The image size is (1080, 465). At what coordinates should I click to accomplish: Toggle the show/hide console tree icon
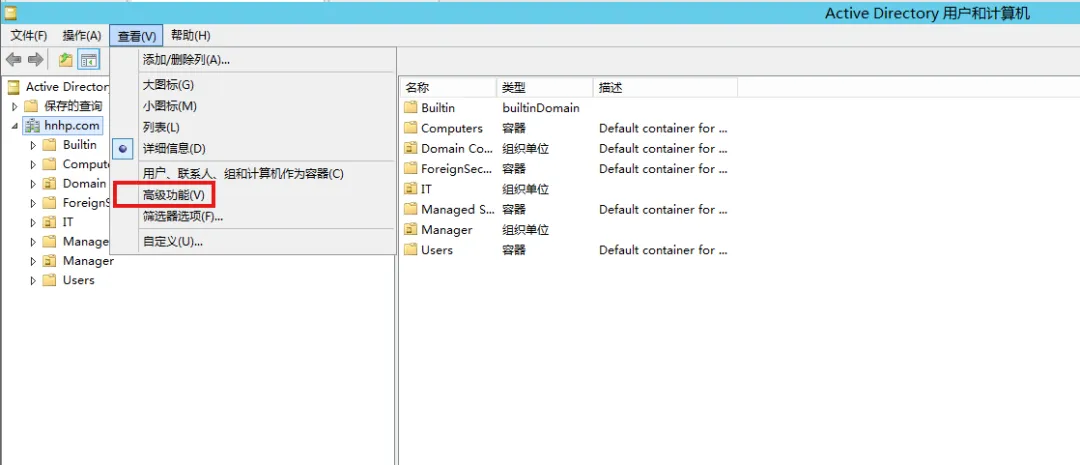pyautogui.click(x=89, y=60)
